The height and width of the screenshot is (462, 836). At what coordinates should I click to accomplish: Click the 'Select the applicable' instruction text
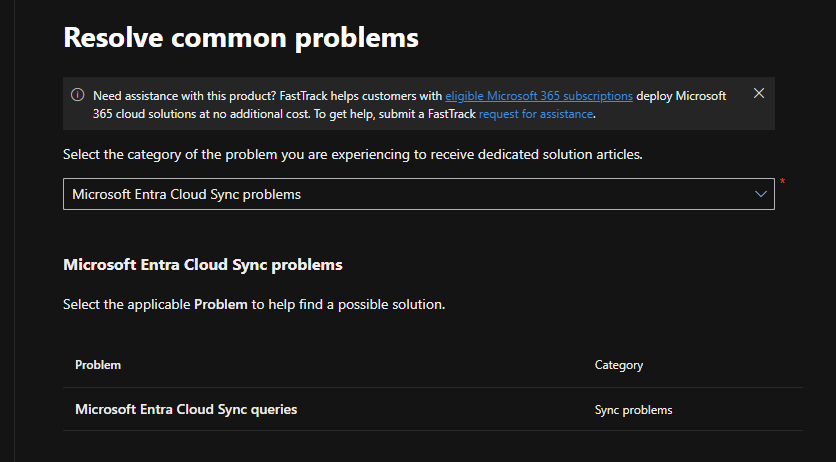tap(126, 304)
